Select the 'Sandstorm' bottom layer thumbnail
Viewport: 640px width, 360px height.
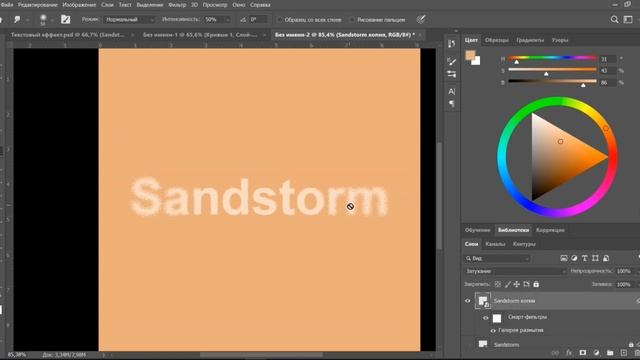(483, 344)
